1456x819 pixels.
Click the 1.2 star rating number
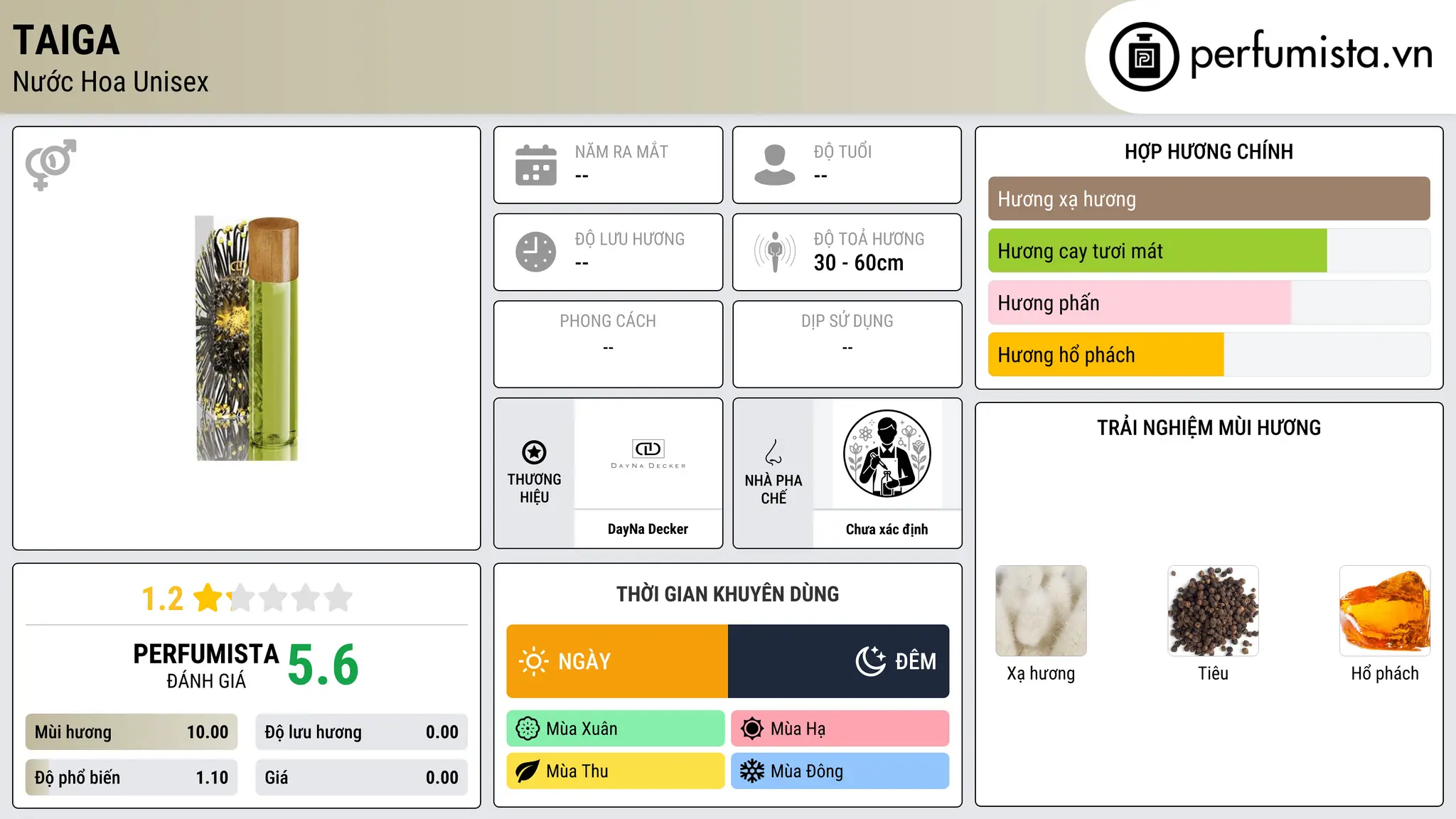[x=163, y=599]
